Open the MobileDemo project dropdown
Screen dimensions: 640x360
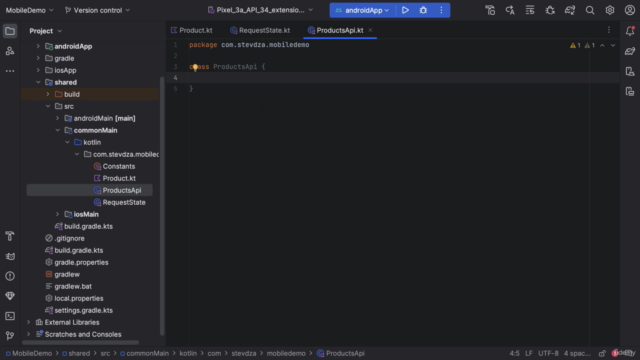[x=29, y=10]
